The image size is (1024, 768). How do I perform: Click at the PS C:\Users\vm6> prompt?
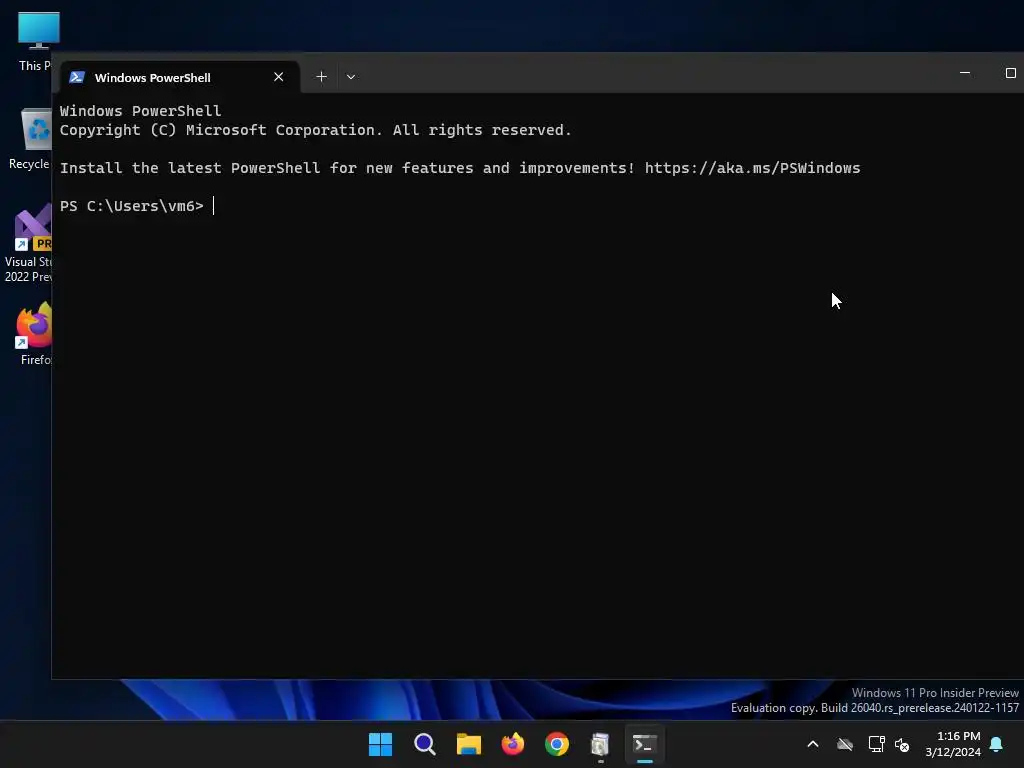132,206
